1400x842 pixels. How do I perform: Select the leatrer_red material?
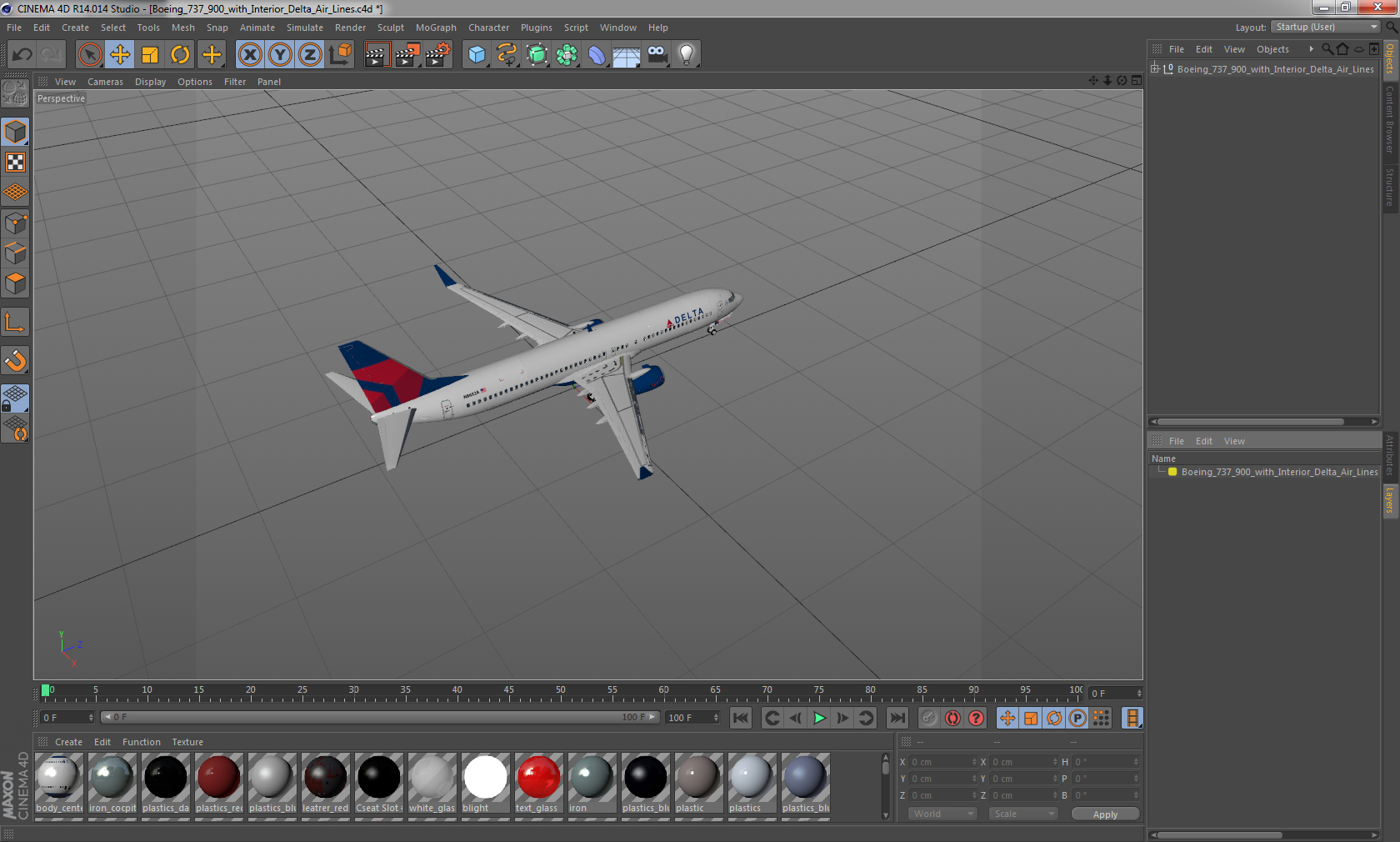[x=325, y=783]
